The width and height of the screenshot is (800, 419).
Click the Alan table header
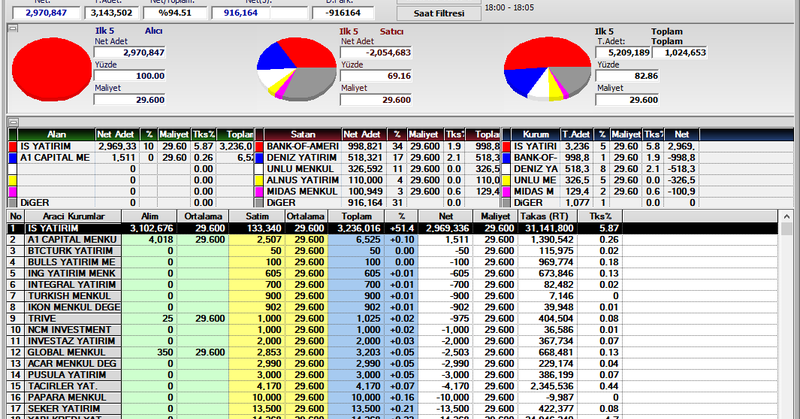(57, 133)
